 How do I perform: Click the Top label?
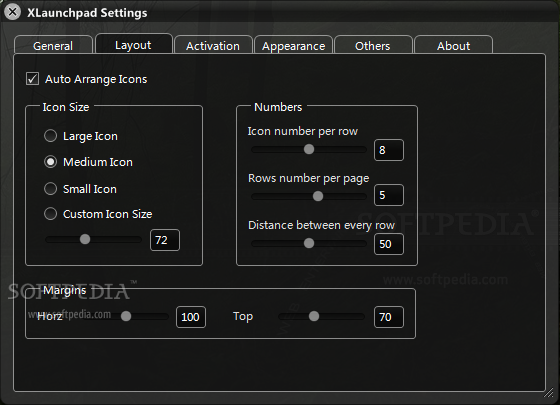243,316
